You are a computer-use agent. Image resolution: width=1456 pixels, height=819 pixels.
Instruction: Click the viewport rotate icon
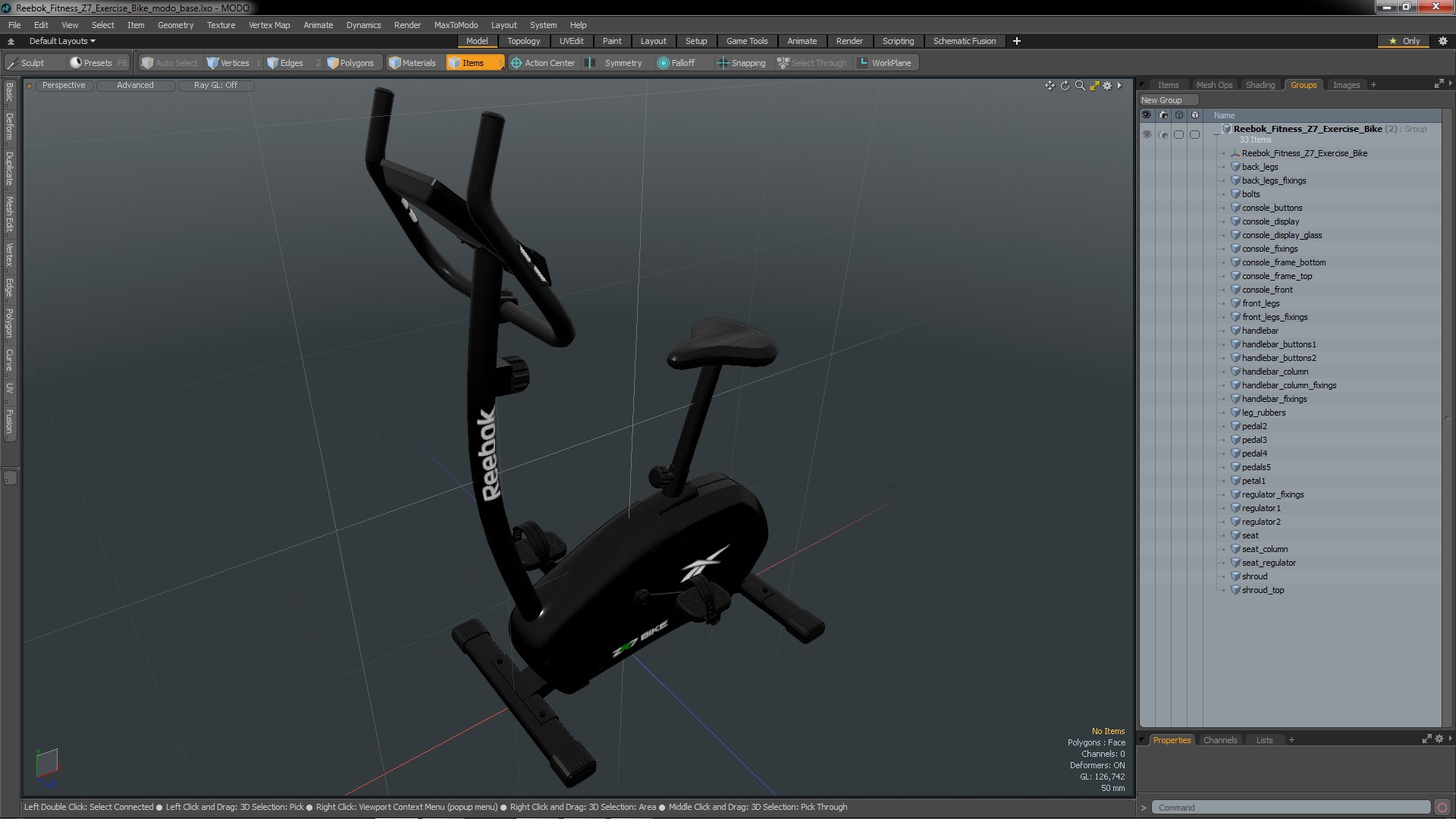pyautogui.click(x=1065, y=86)
